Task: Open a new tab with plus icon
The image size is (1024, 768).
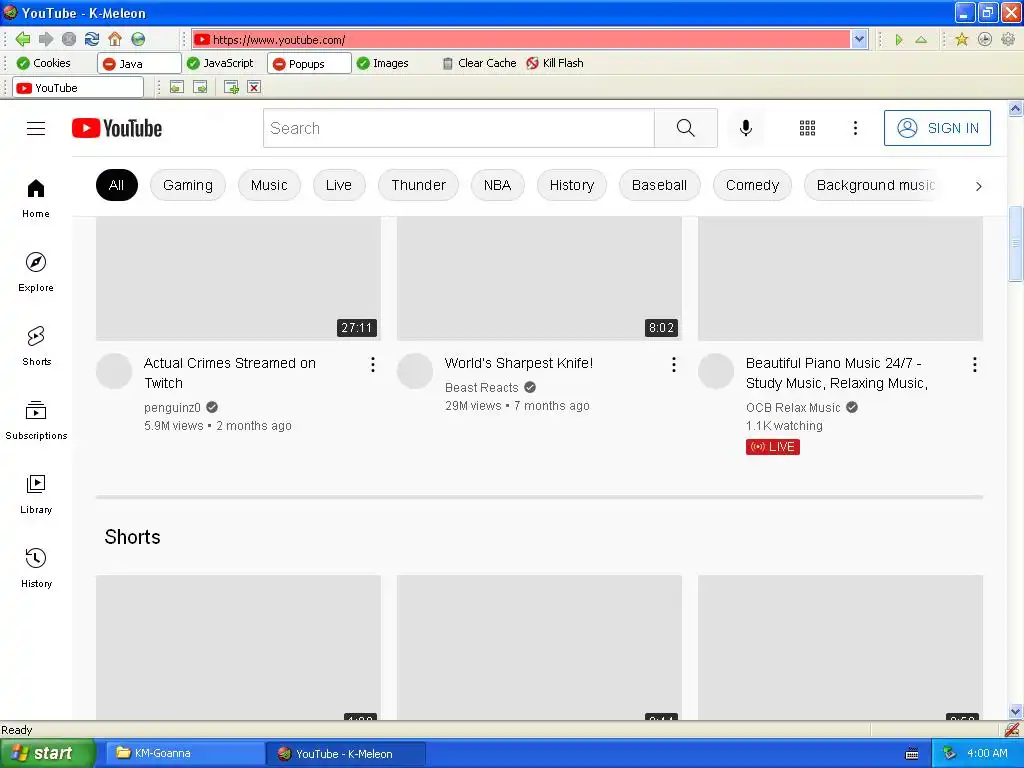Action: pos(231,87)
